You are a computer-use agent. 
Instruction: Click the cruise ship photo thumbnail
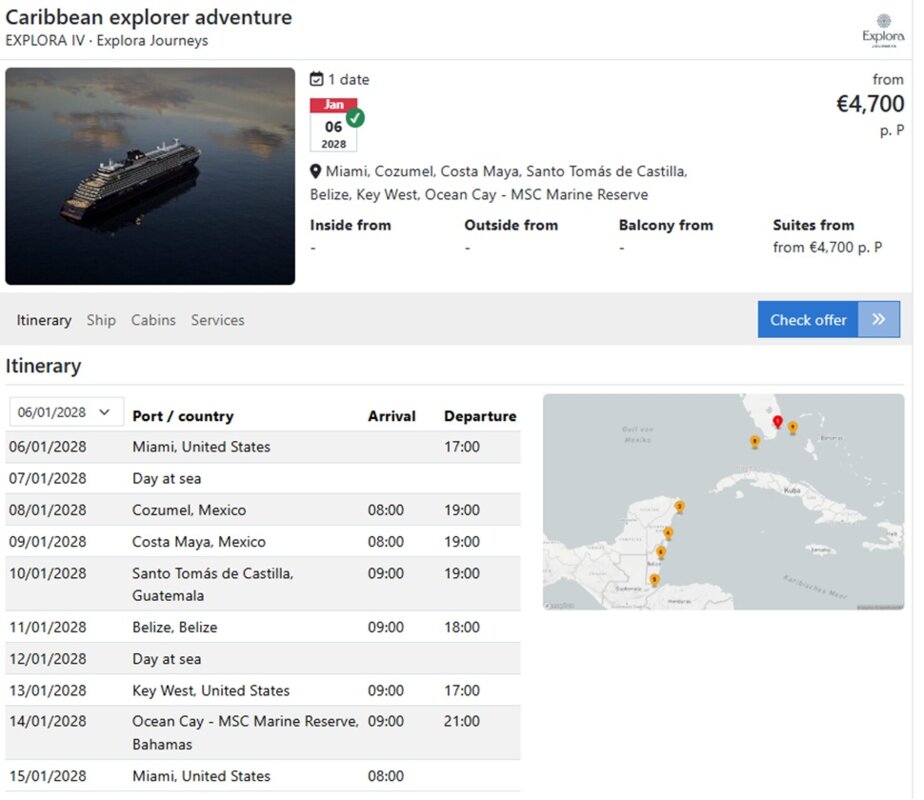150,176
